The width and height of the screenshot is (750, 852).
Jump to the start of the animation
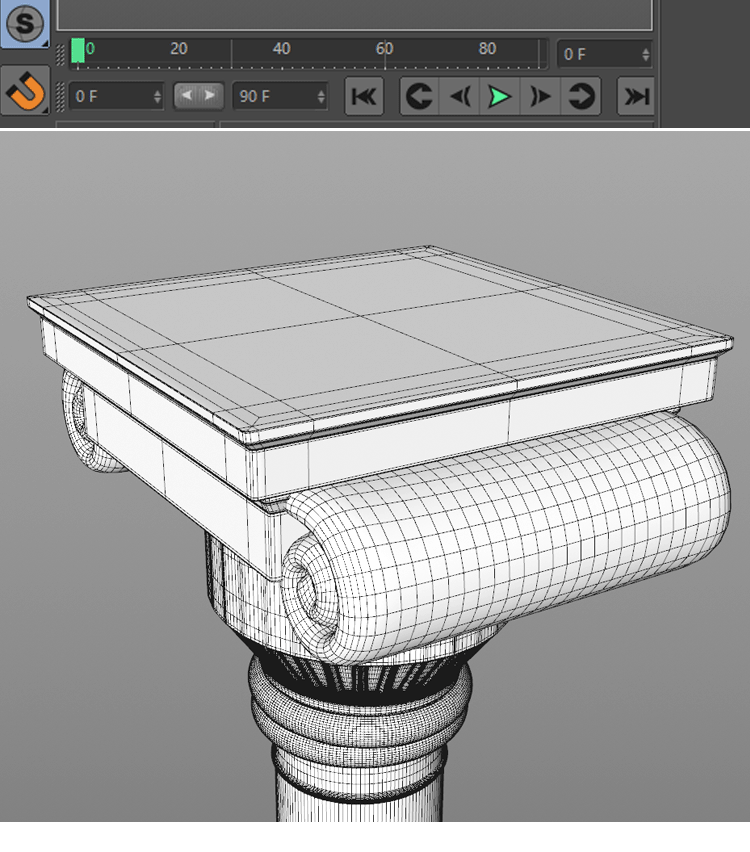tap(364, 96)
